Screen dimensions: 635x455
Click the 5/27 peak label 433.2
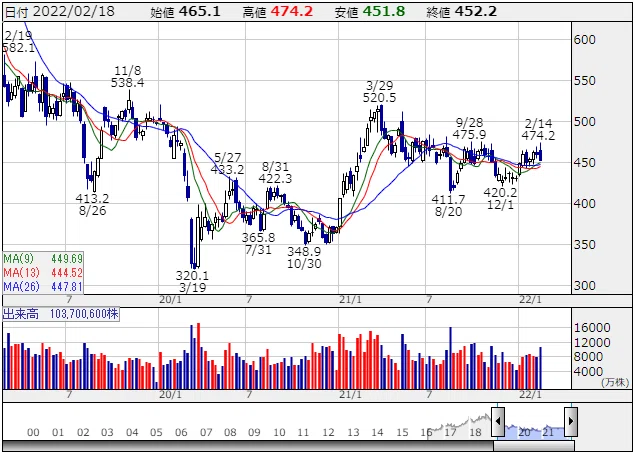[x=228, y=169]
